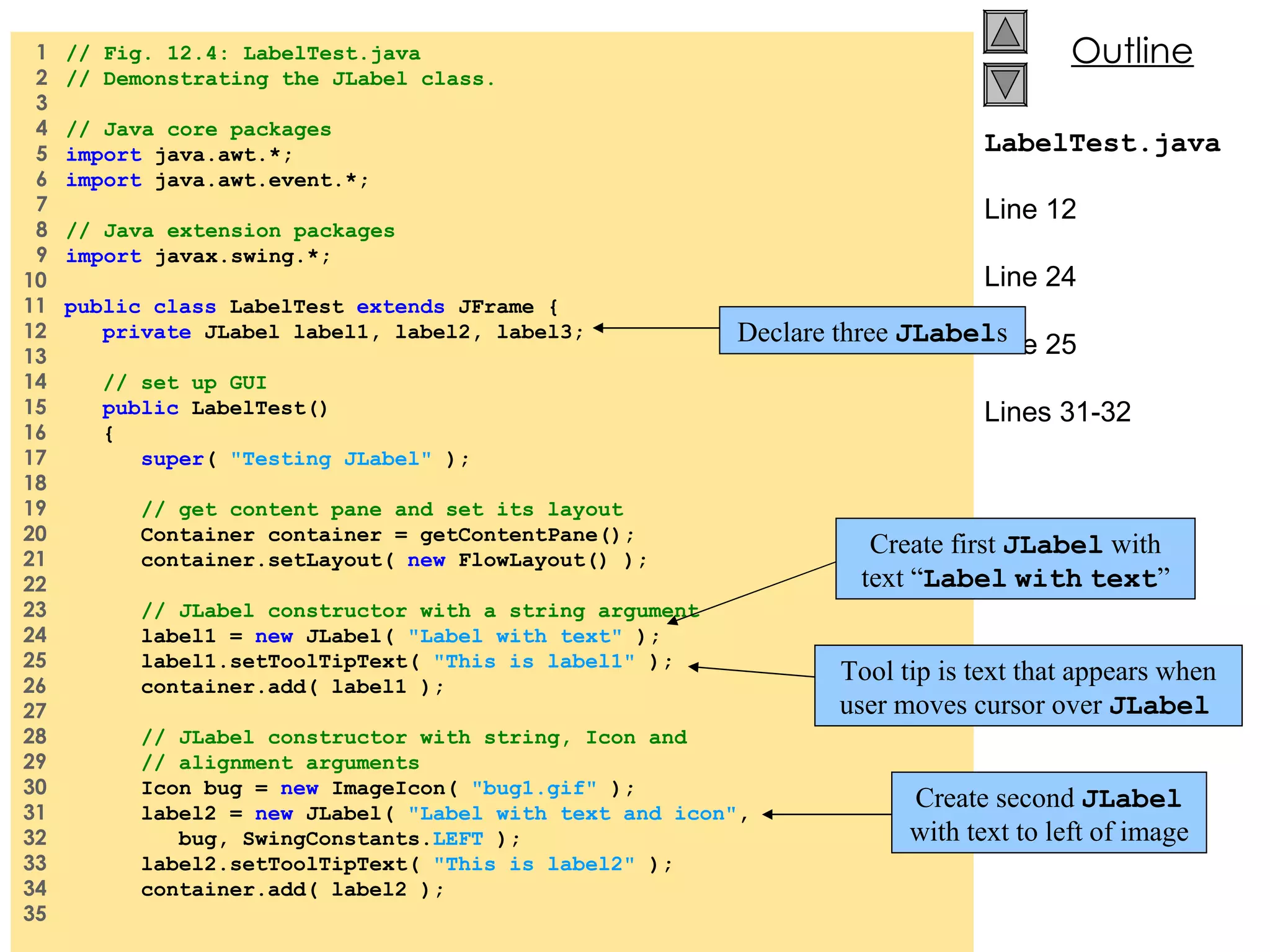Click the 'Tool tip is text' callout box
Image resolution: width=1270 pixels, height=952 pixels.
[x=1028, y=685]
